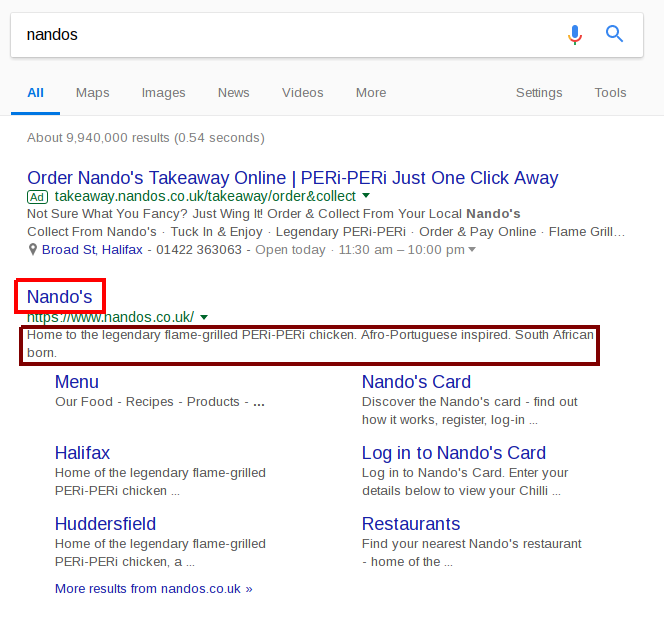Open the Restaurants sitelink

pyautogui.click(x=411, y=524)
